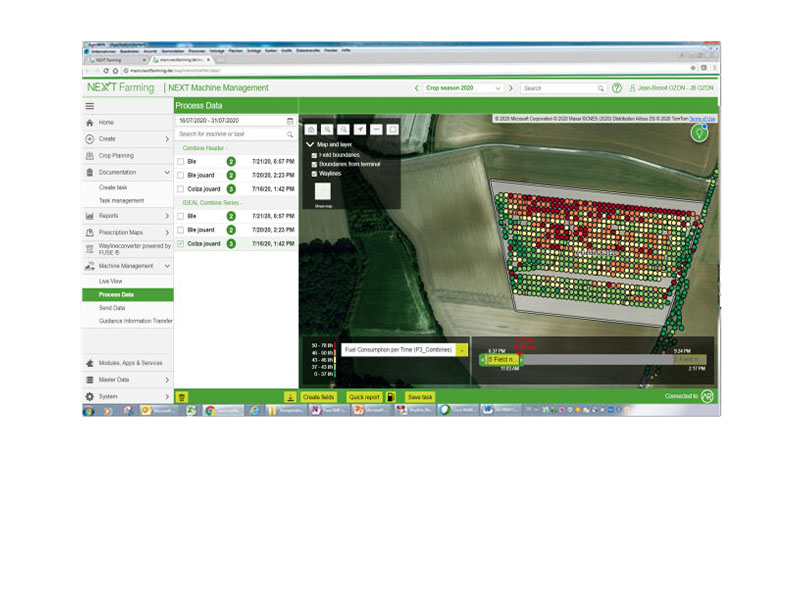Select Create task under Documentation
The width and height of the screenshot is (800, 600).
(x=113, y=188)
